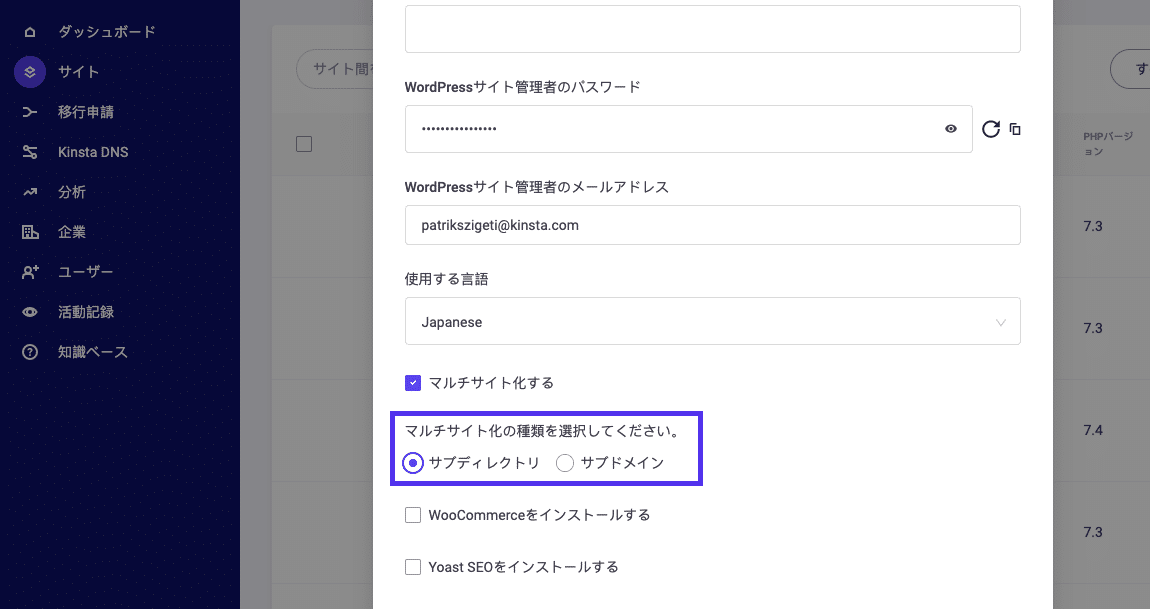Select the 移行申請 icon in the sidebar
Image resolution: width=1150 pixels, height=609 pixels.
(28, 111)
